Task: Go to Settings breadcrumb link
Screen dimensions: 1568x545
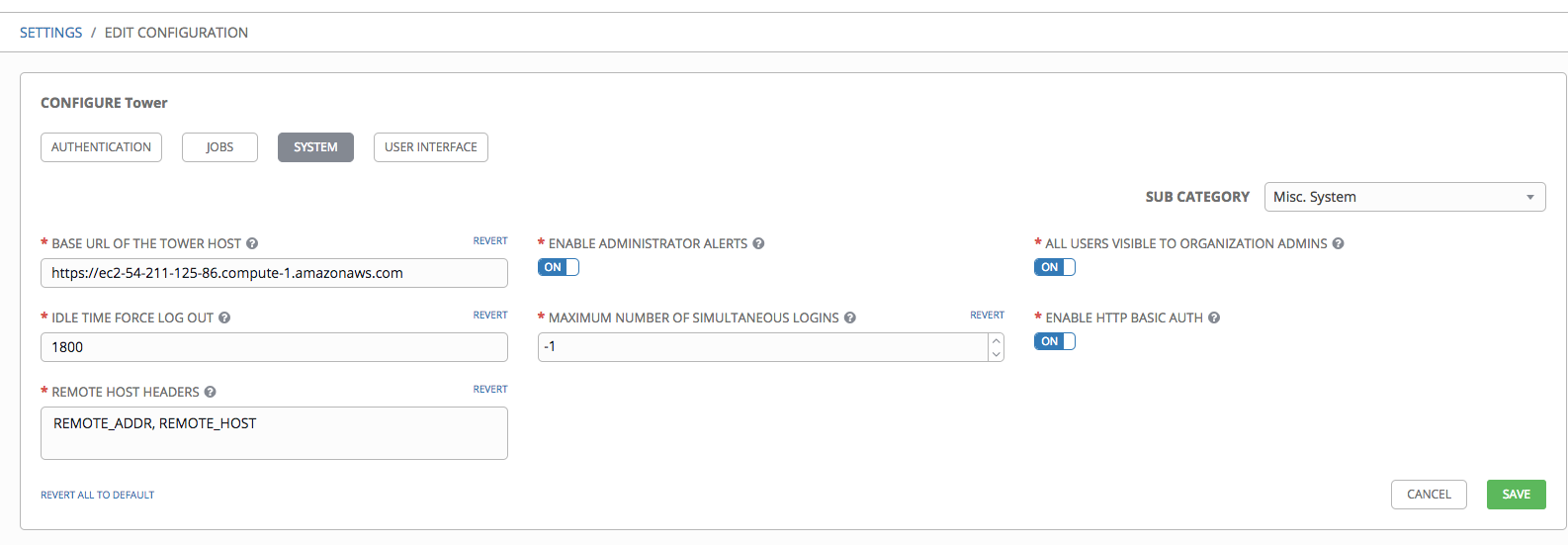Action: [x=51, y=33]
